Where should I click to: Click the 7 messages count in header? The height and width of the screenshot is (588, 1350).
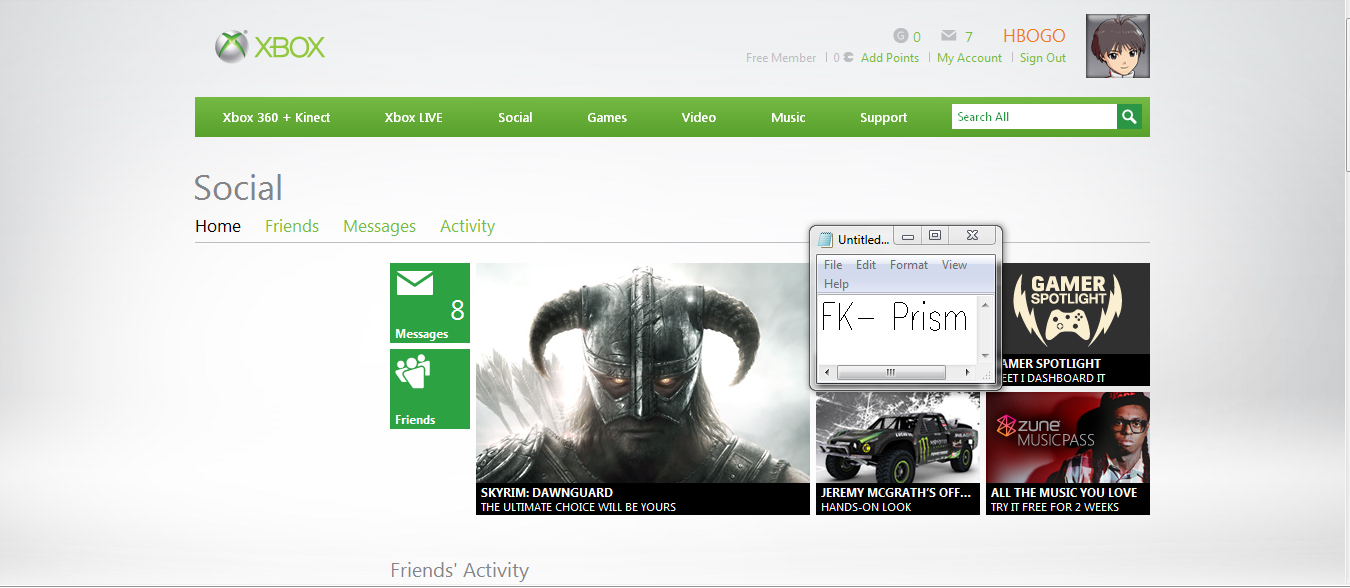click(x=969, y=37)
